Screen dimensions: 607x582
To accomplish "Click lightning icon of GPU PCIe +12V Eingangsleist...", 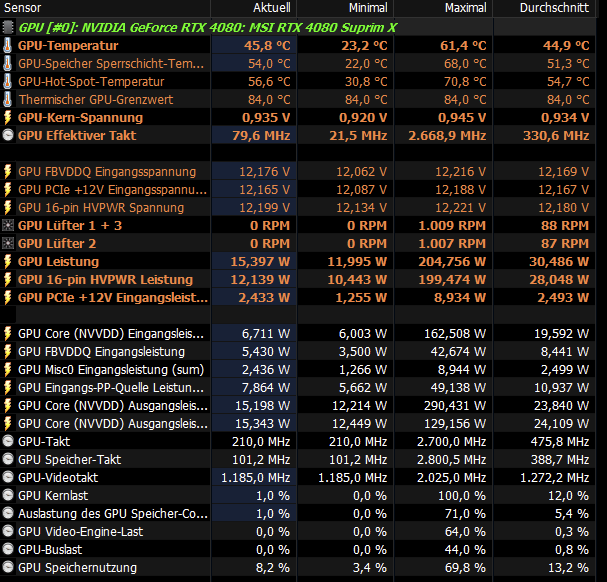I will coord(7,297).
